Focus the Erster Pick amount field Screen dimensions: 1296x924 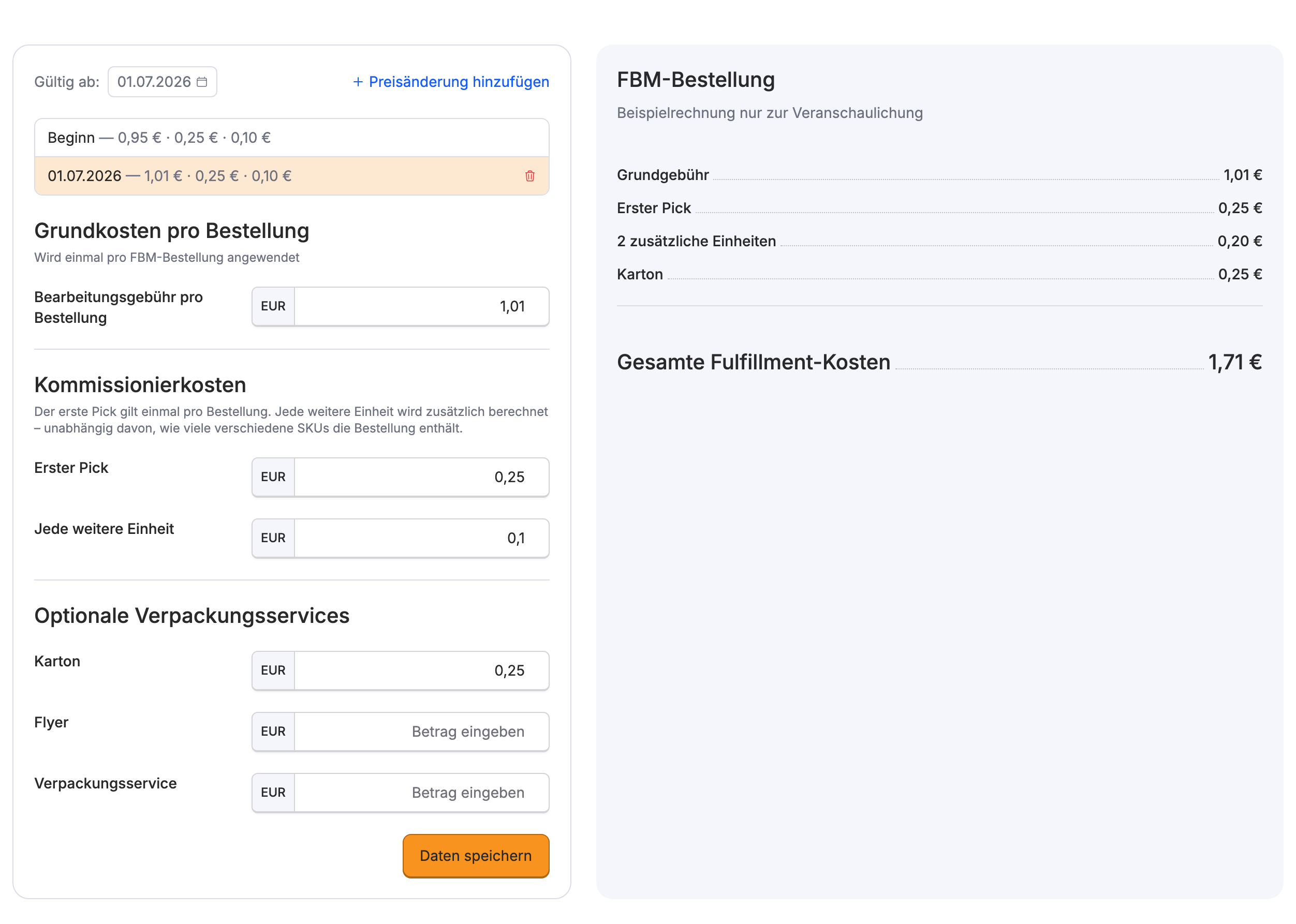pos(421,477)
